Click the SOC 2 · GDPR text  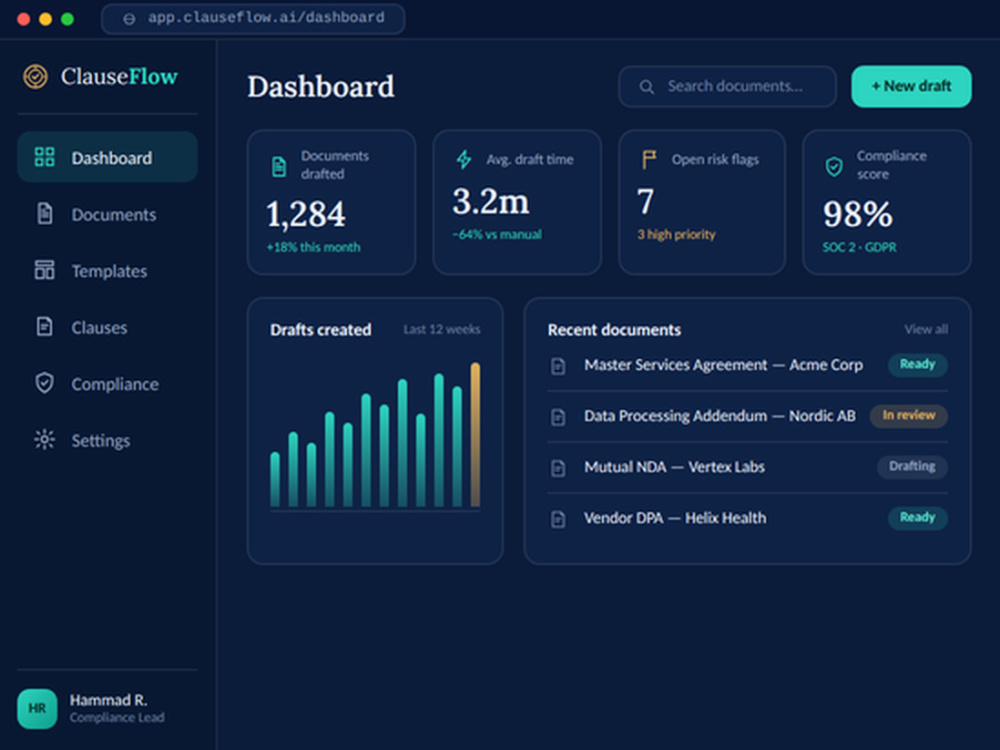tap(859, 247)
